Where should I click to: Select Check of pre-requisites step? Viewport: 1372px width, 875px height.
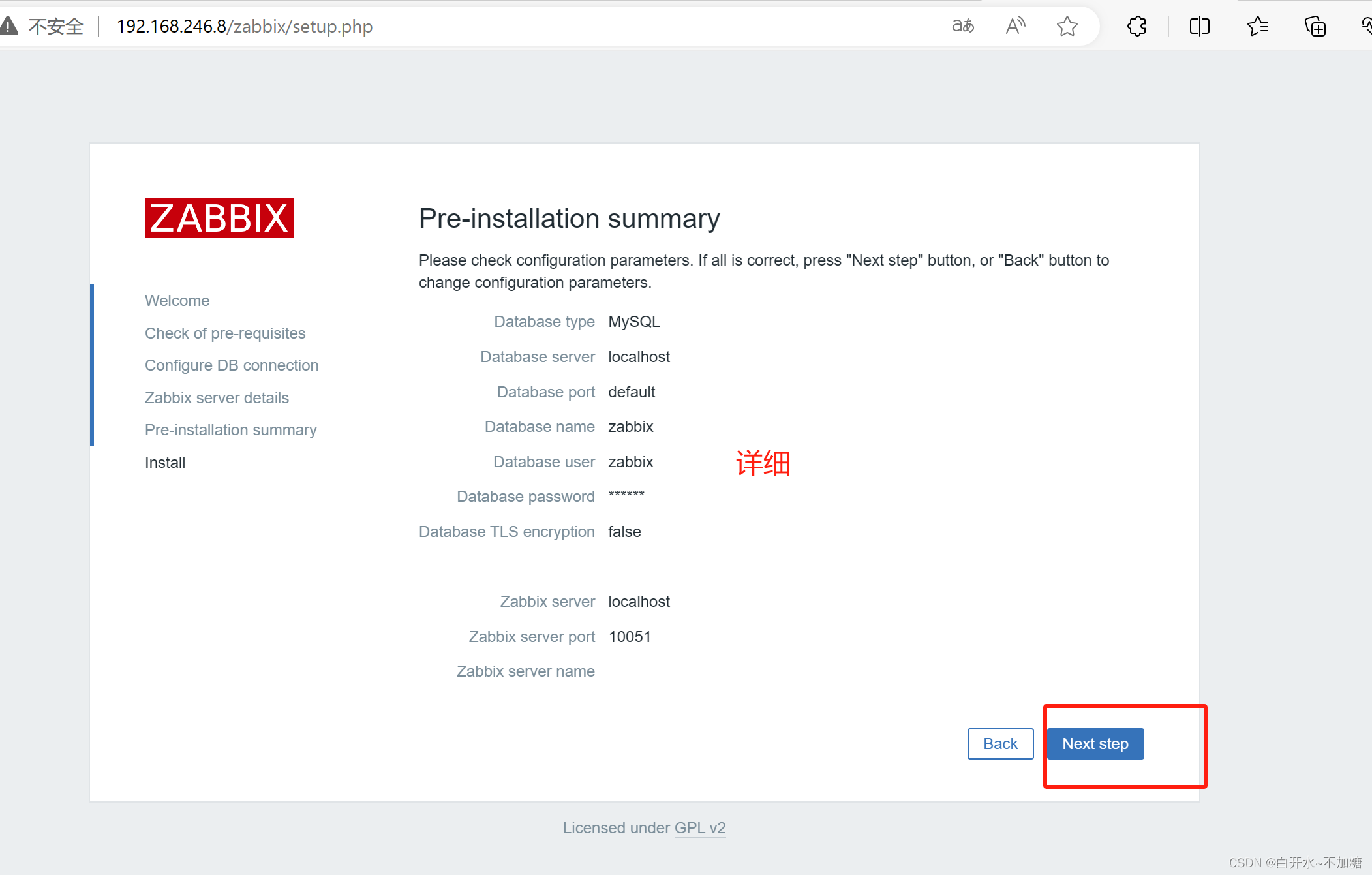click(225, 333)
